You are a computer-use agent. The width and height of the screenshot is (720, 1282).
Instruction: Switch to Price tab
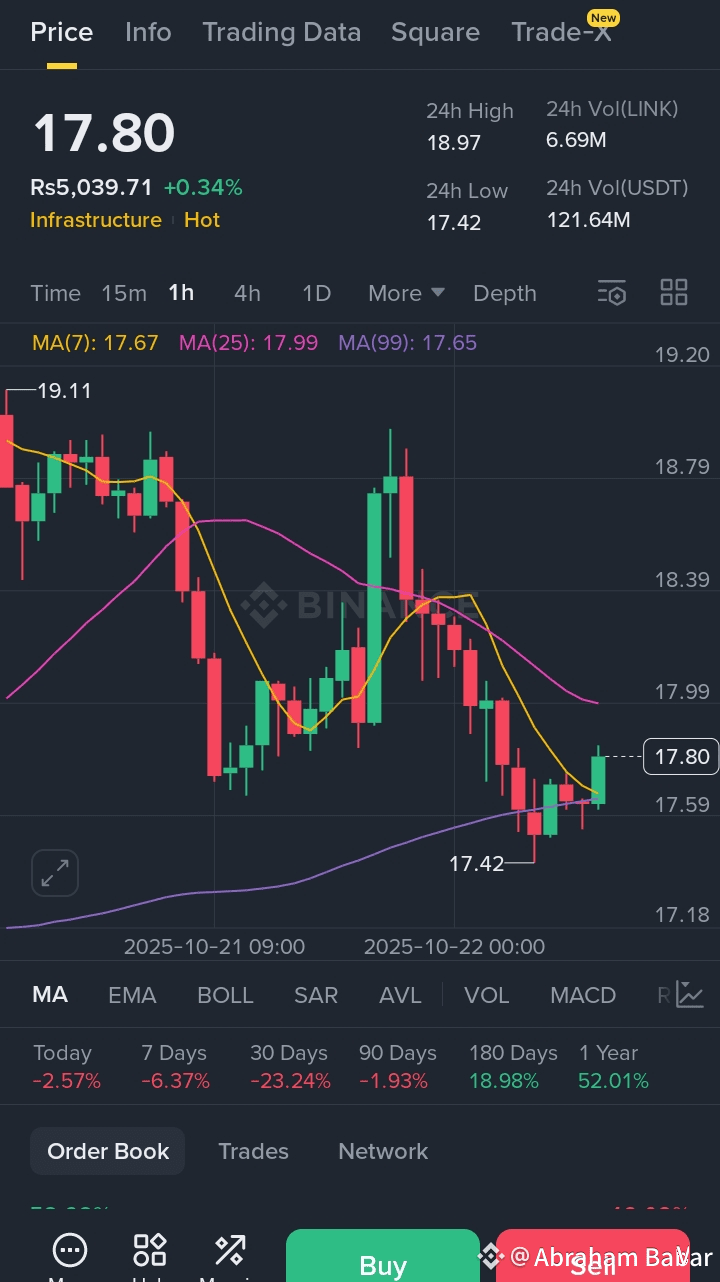[62, 32]
